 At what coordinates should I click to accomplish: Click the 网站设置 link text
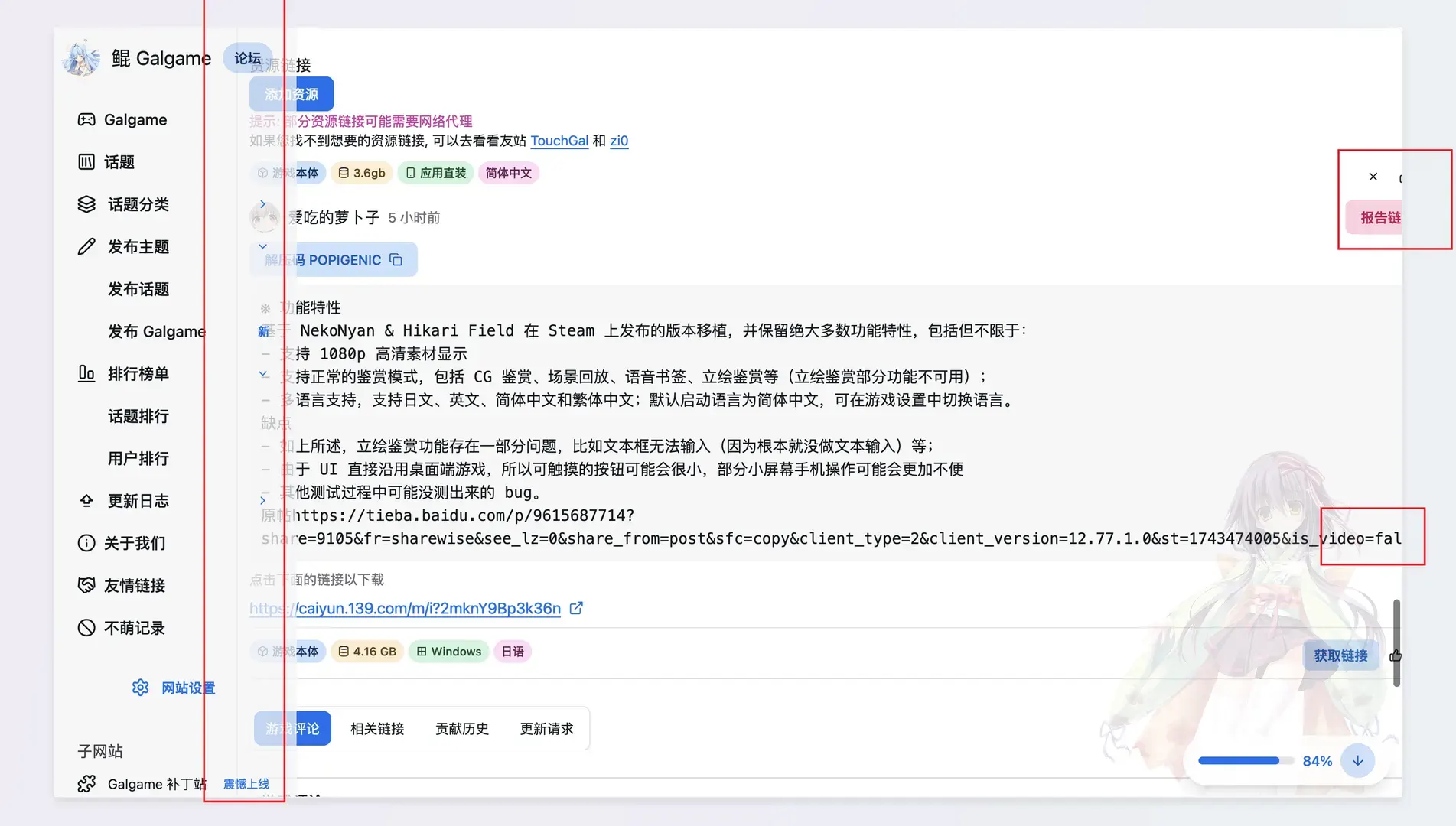(188, 688)
